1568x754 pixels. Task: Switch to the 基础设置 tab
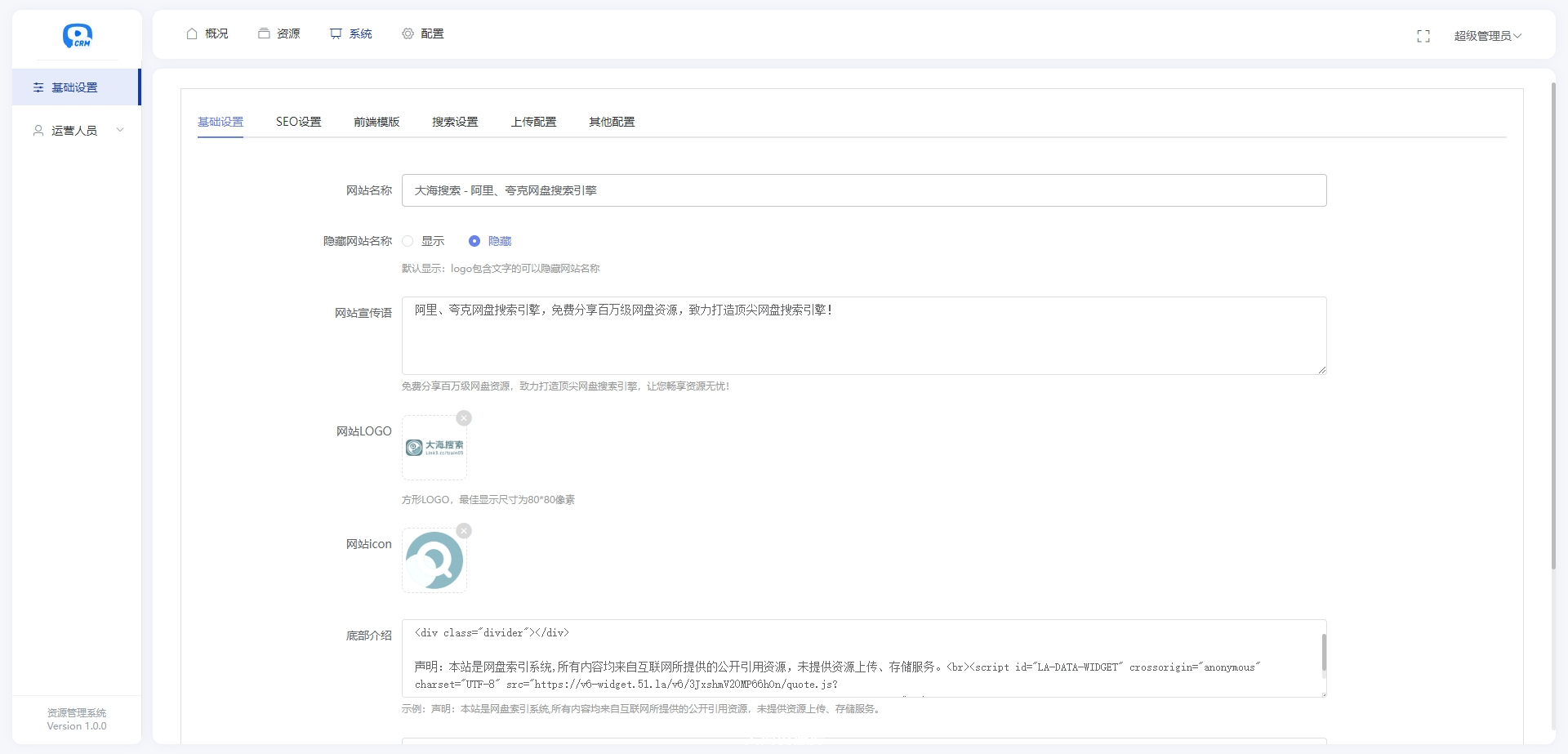[220, 122]
